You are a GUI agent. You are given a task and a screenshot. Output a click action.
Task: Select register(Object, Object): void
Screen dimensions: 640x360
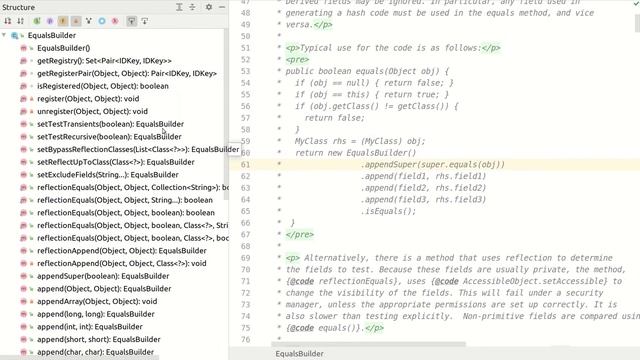88,98
